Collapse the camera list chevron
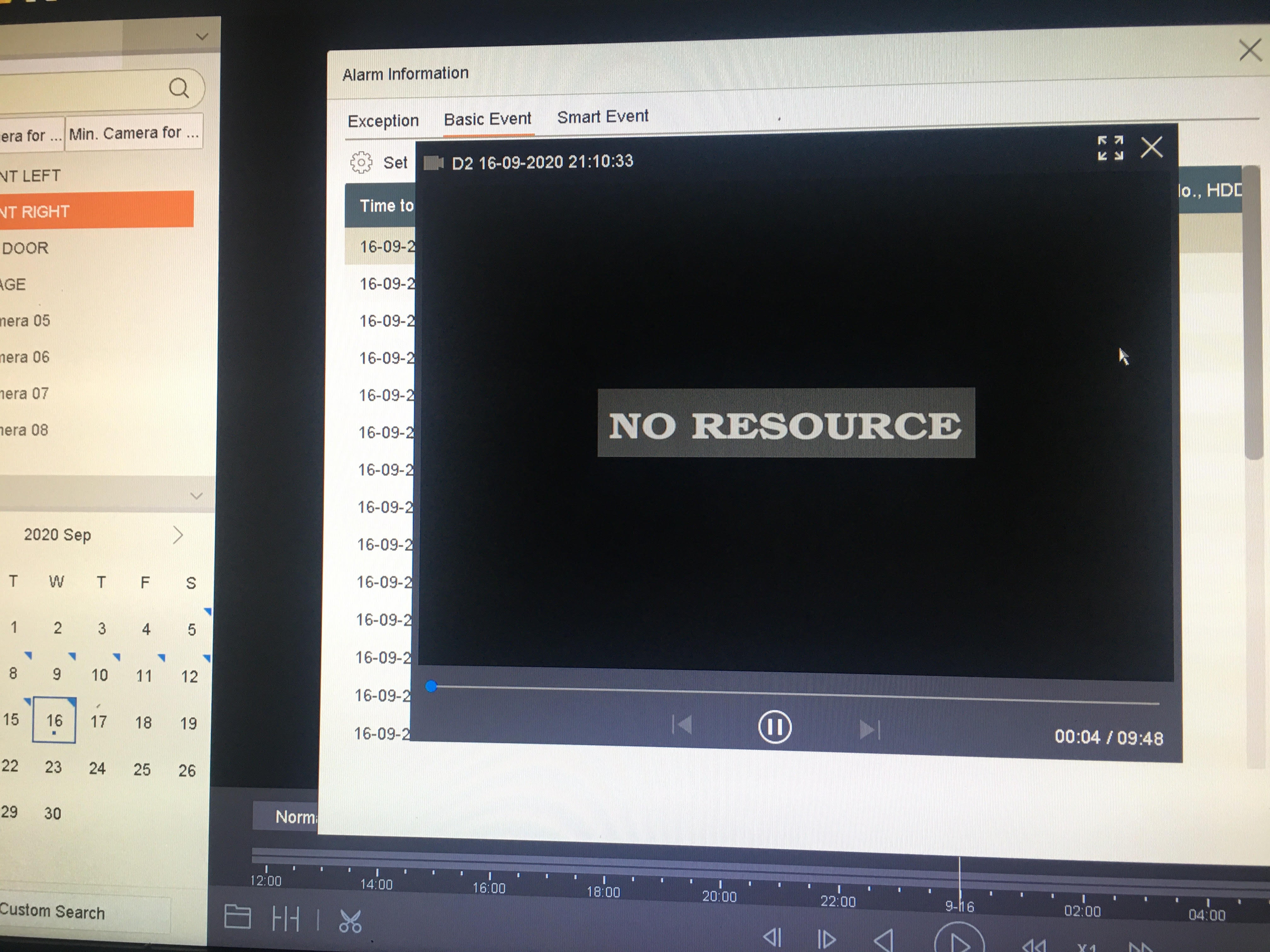The height and width of the screenshot is (952, 1270). pyautogui.click(x=202, y=37)
